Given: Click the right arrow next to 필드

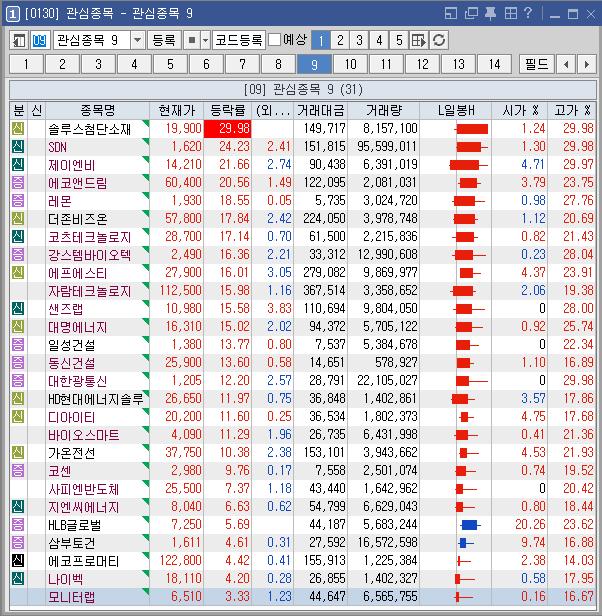Looking at the screenshot, I should point(587,64).
